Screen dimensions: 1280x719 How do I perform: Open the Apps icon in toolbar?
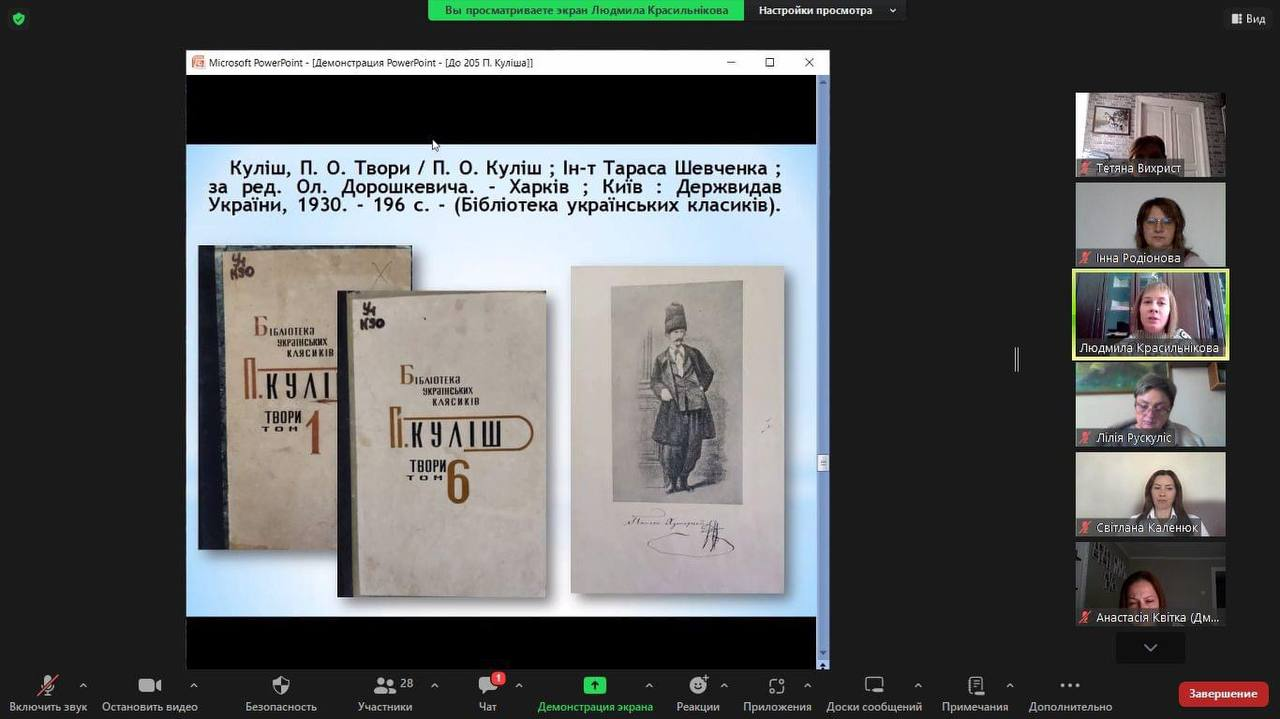(x=777, y=685)
